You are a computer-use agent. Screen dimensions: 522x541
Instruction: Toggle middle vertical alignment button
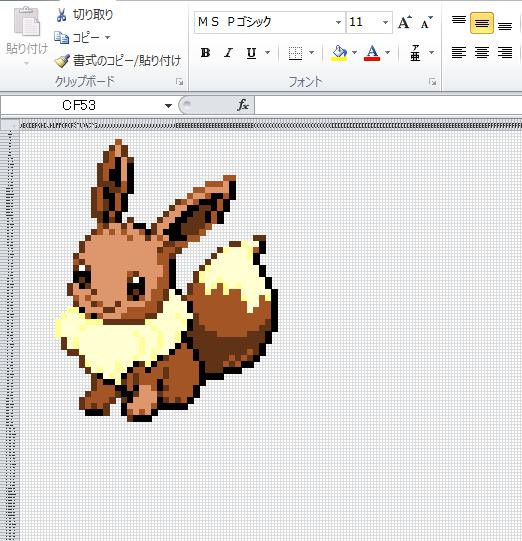(482, 23)
